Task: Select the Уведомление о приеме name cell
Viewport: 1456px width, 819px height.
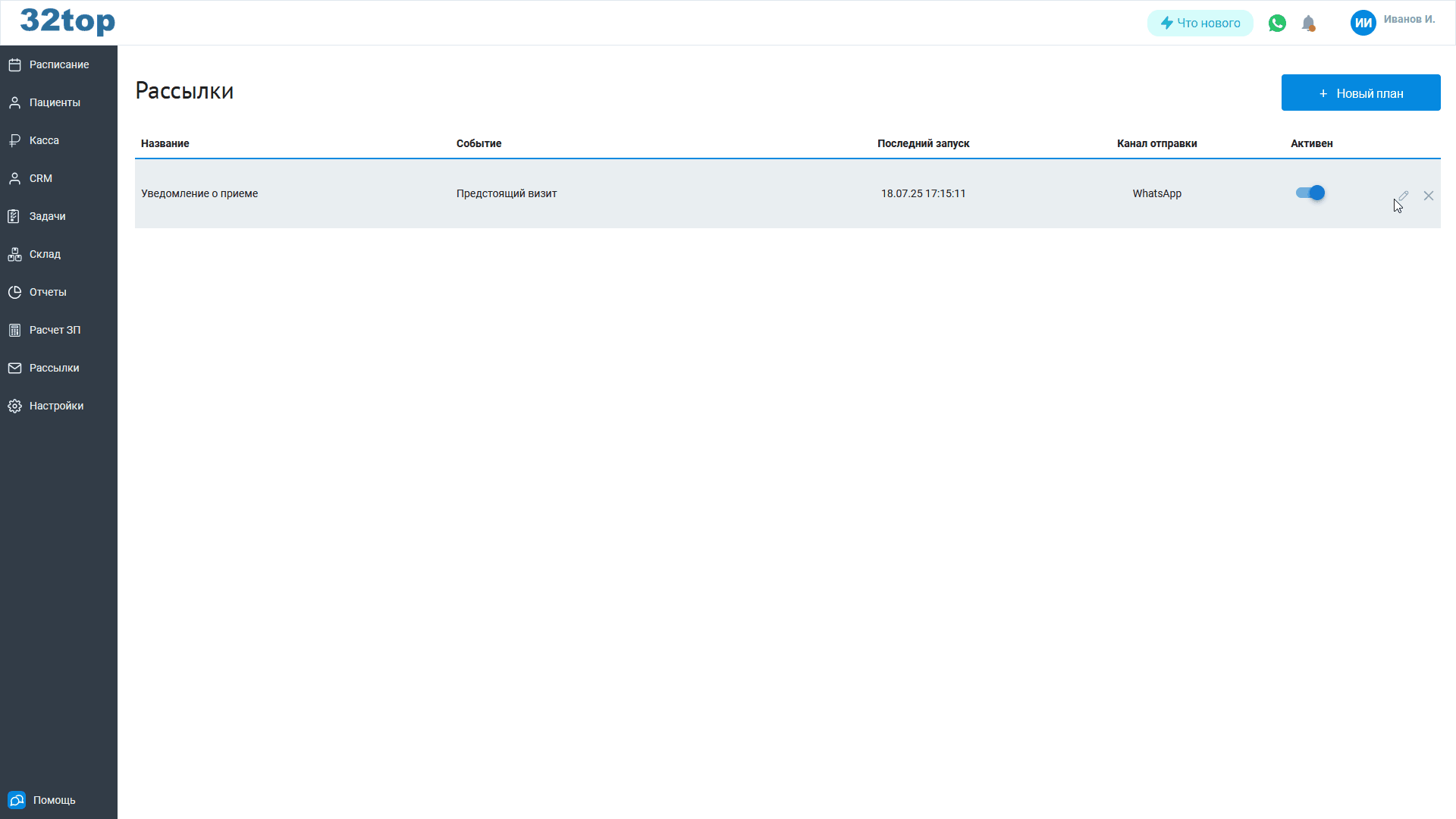Action: (x=199, y=193)
